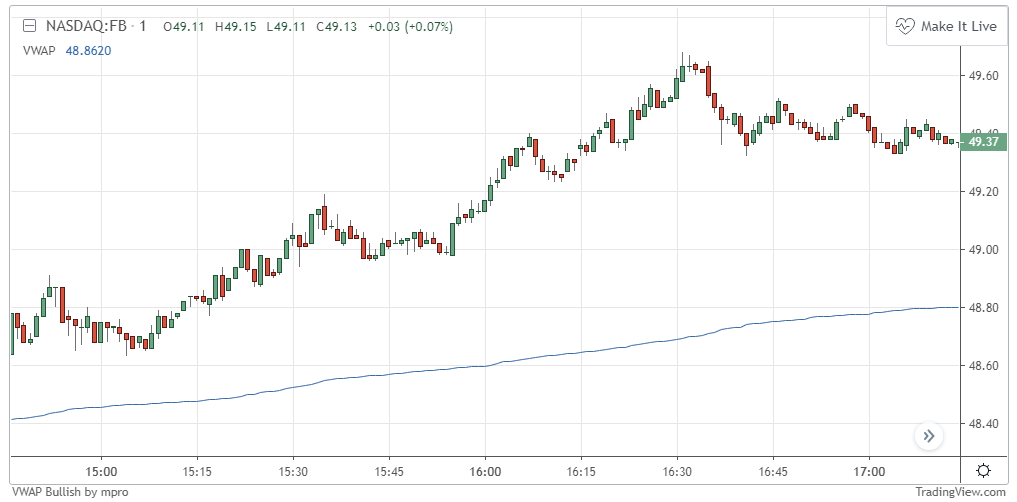Click the 17:00 label on time axis
Screen dimensions: 1017x502
869,470
